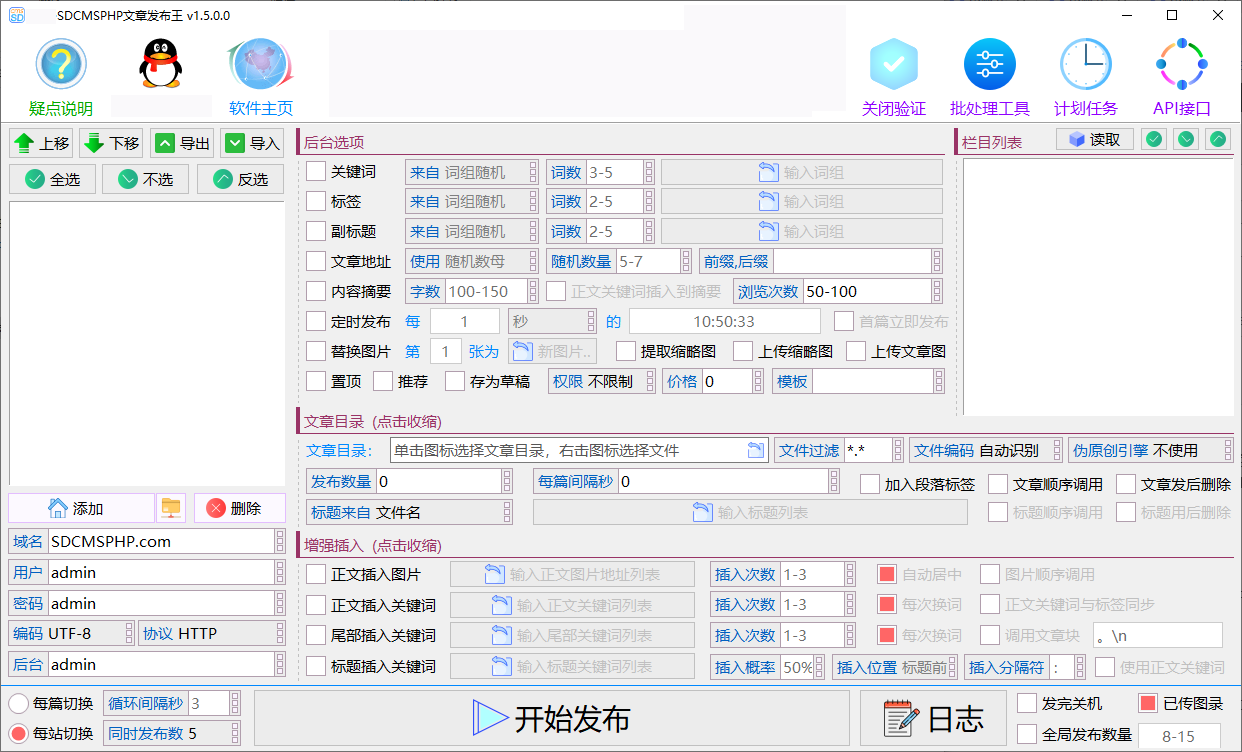The image size is (1242, 752).
Task: Open the API接口 icon
Action: coord(1182,65)
